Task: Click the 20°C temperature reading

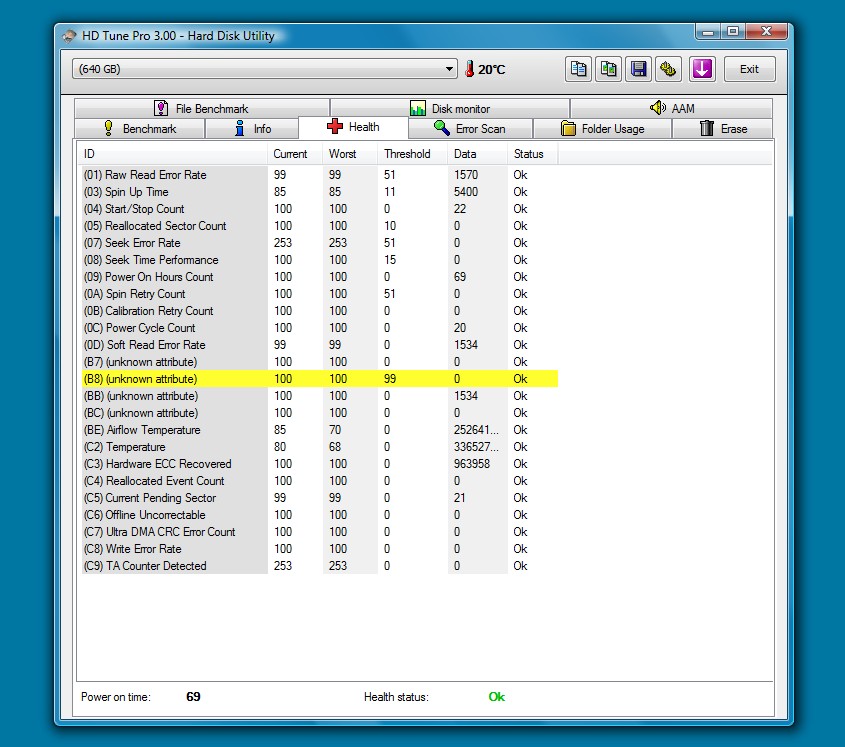Action: click(x=491, y=70)
